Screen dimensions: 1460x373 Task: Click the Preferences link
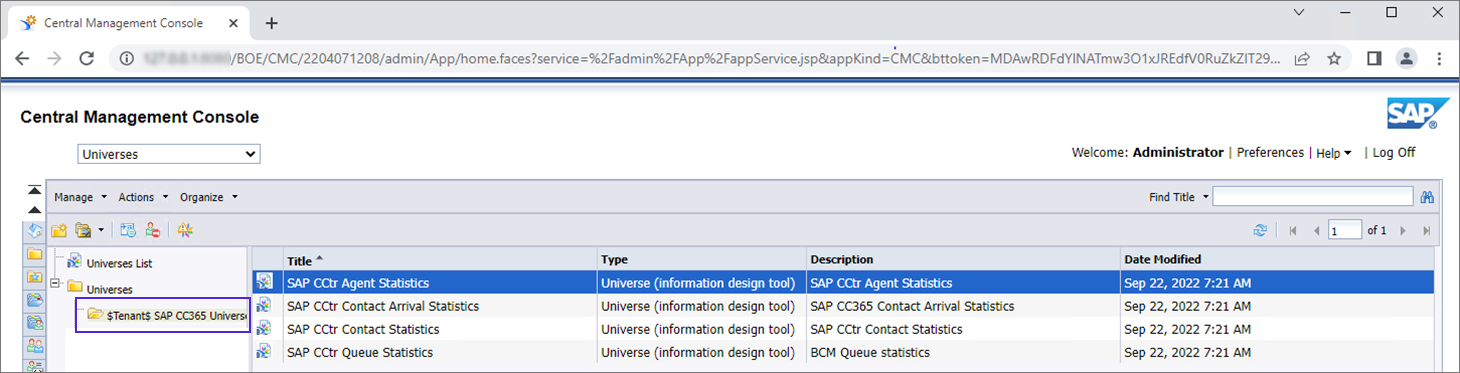tap(1270, 152)
